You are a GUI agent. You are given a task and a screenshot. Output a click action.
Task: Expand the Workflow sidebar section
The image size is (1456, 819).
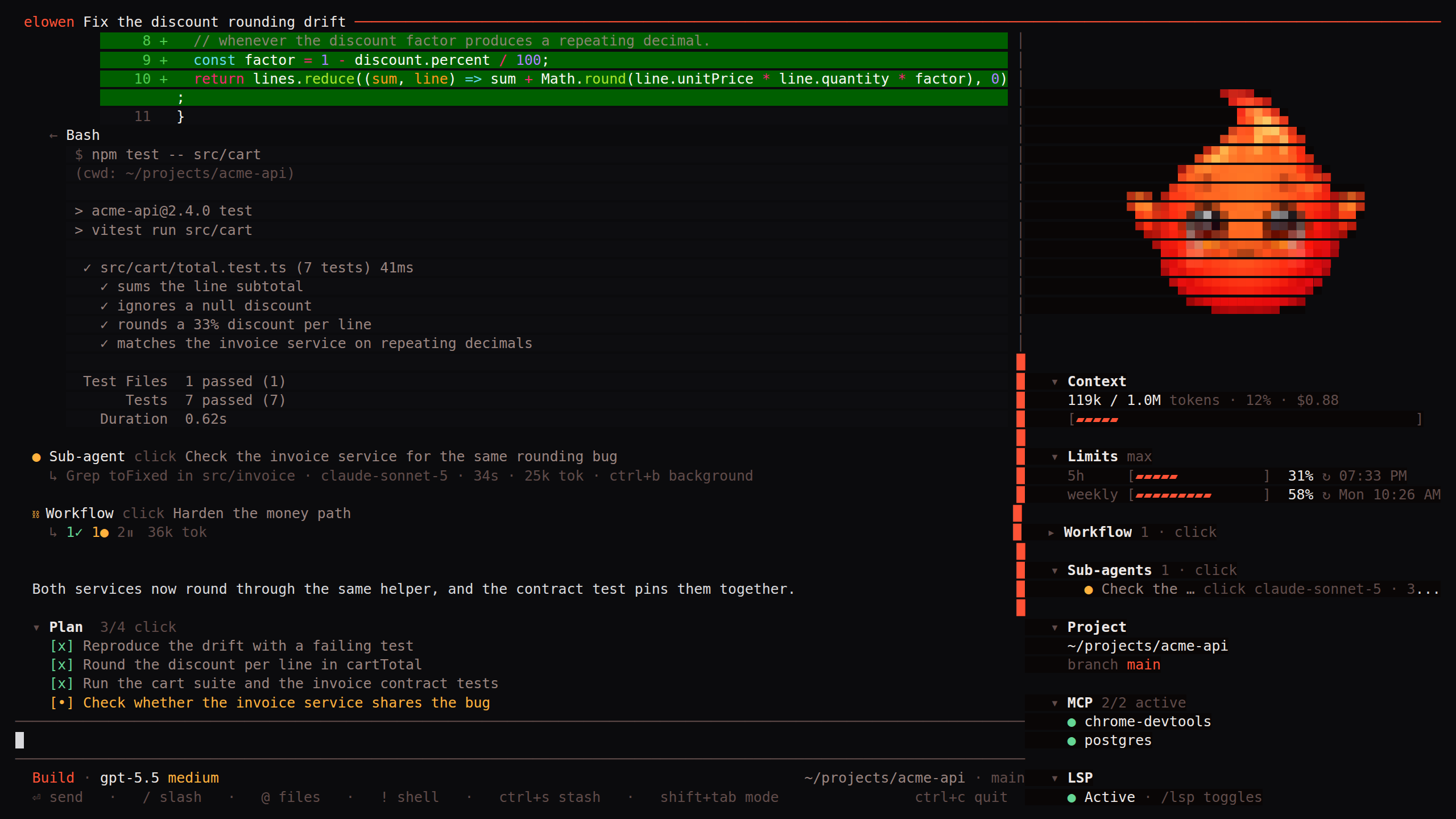(1051, 532)
